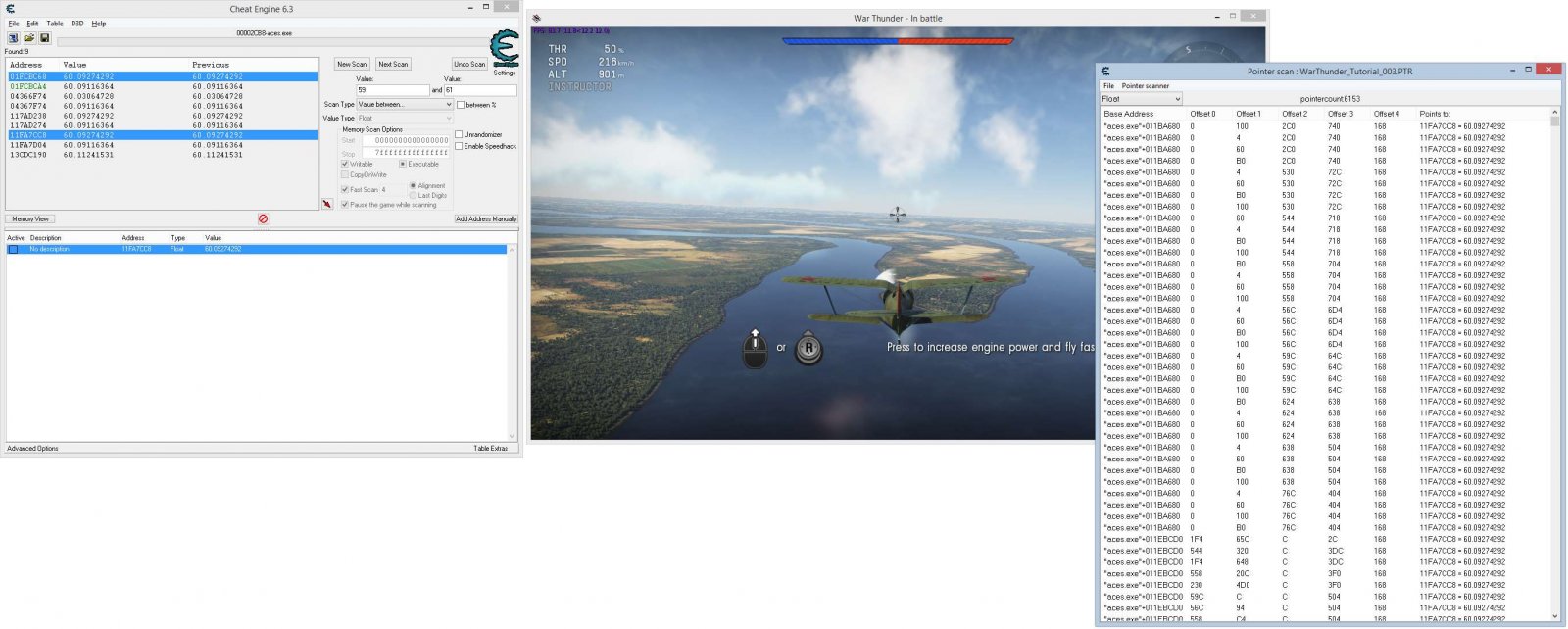Toggle the between % checkbox
This screenshot has width=1568, height=629.
click(x=461, y=105)
